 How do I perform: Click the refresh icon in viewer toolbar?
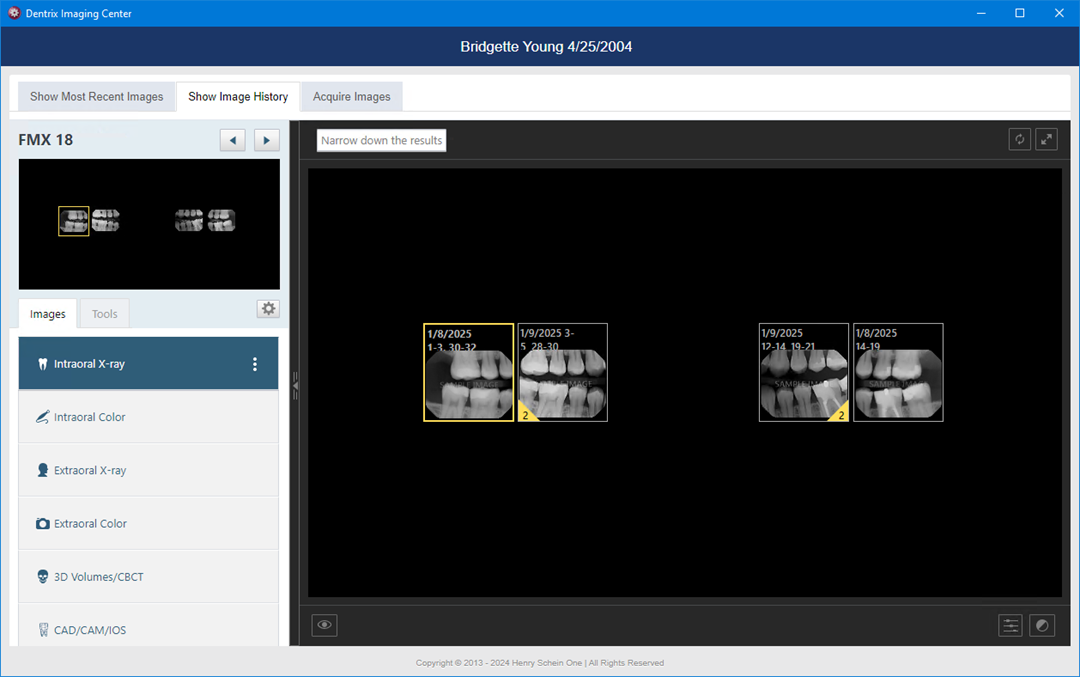pos(1019,140)
